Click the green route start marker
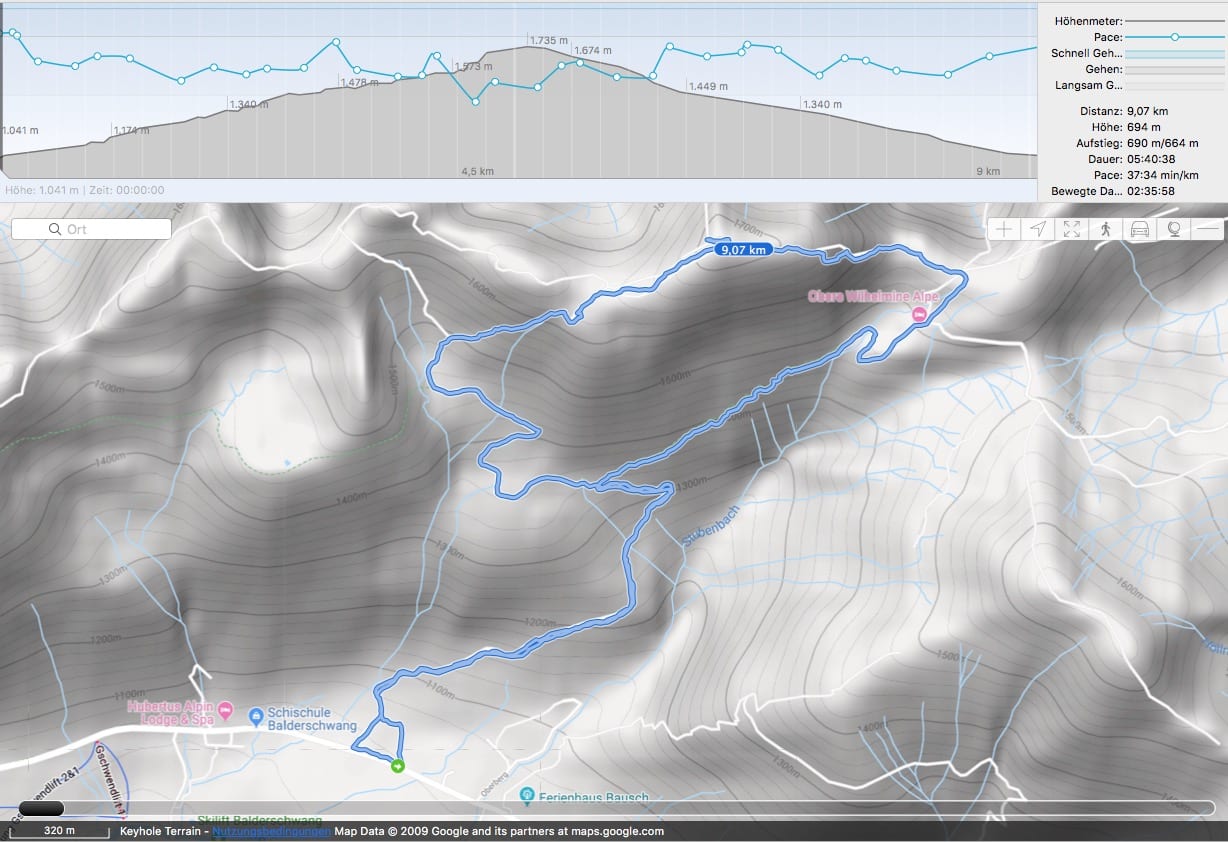This screenshot has height=842, width=1228. [398, 767]
